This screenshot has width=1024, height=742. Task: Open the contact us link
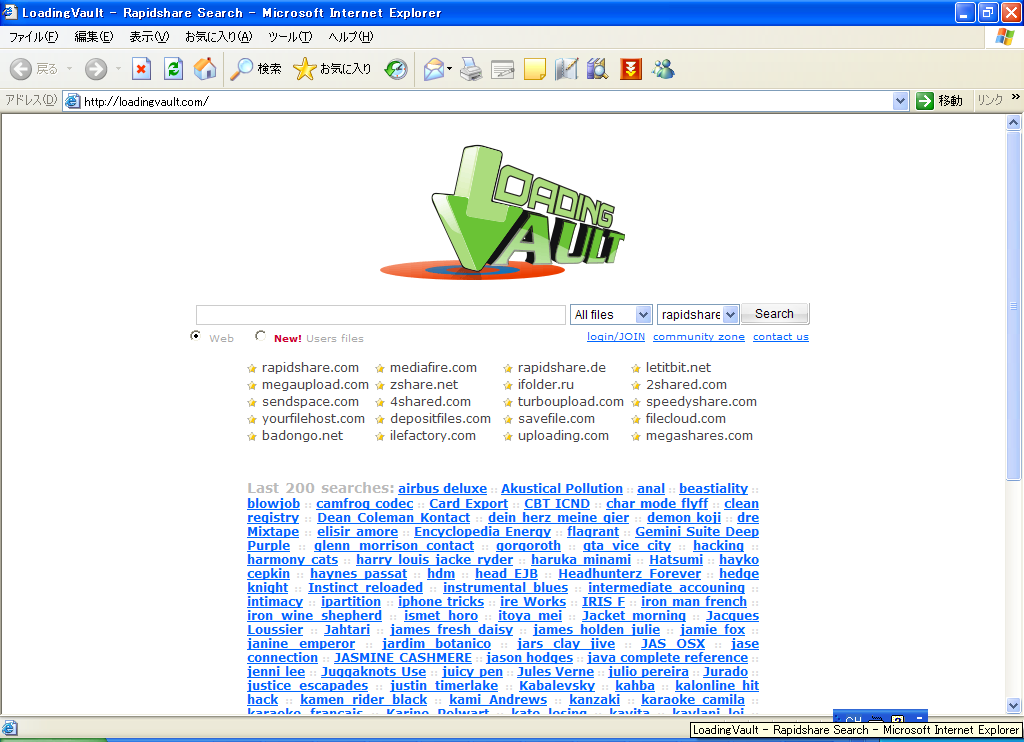pos(780,336)
